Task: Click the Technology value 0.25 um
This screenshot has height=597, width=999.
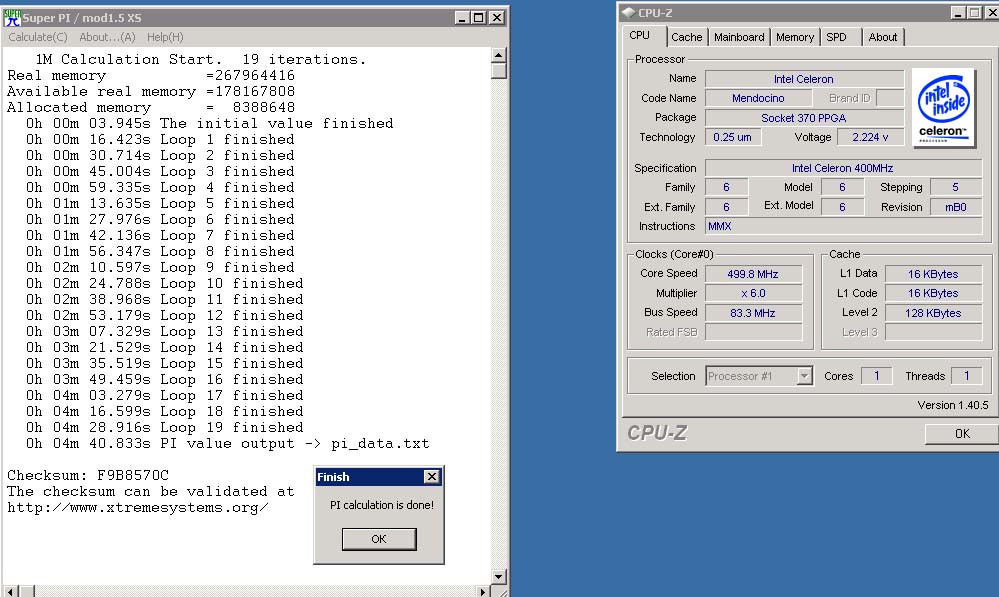Action: coord(733,137)
